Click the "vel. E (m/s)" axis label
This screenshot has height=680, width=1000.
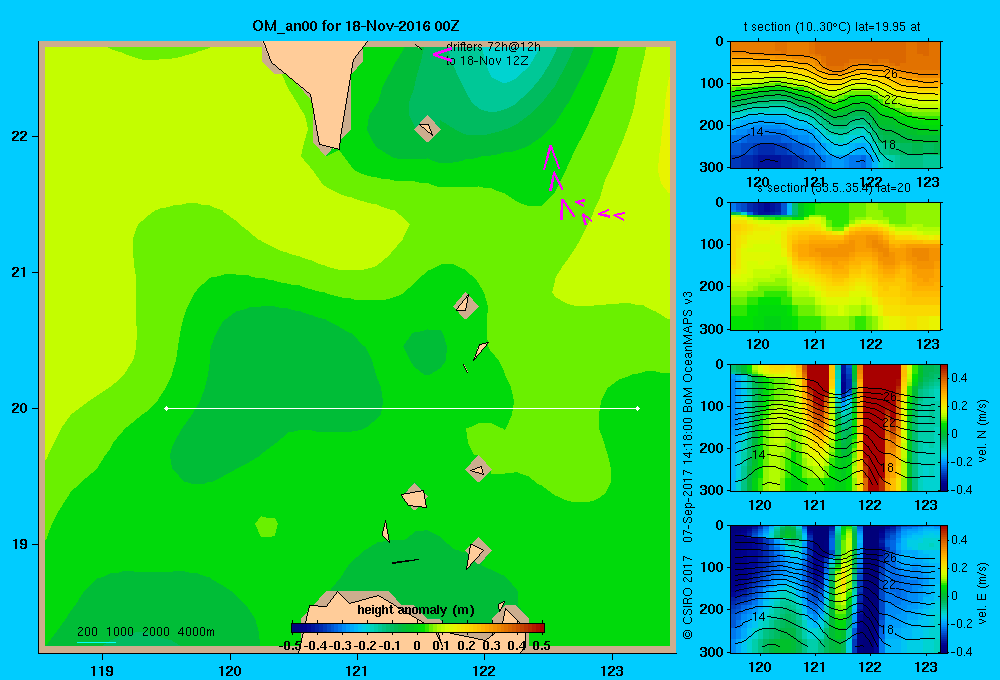[983, 593]
